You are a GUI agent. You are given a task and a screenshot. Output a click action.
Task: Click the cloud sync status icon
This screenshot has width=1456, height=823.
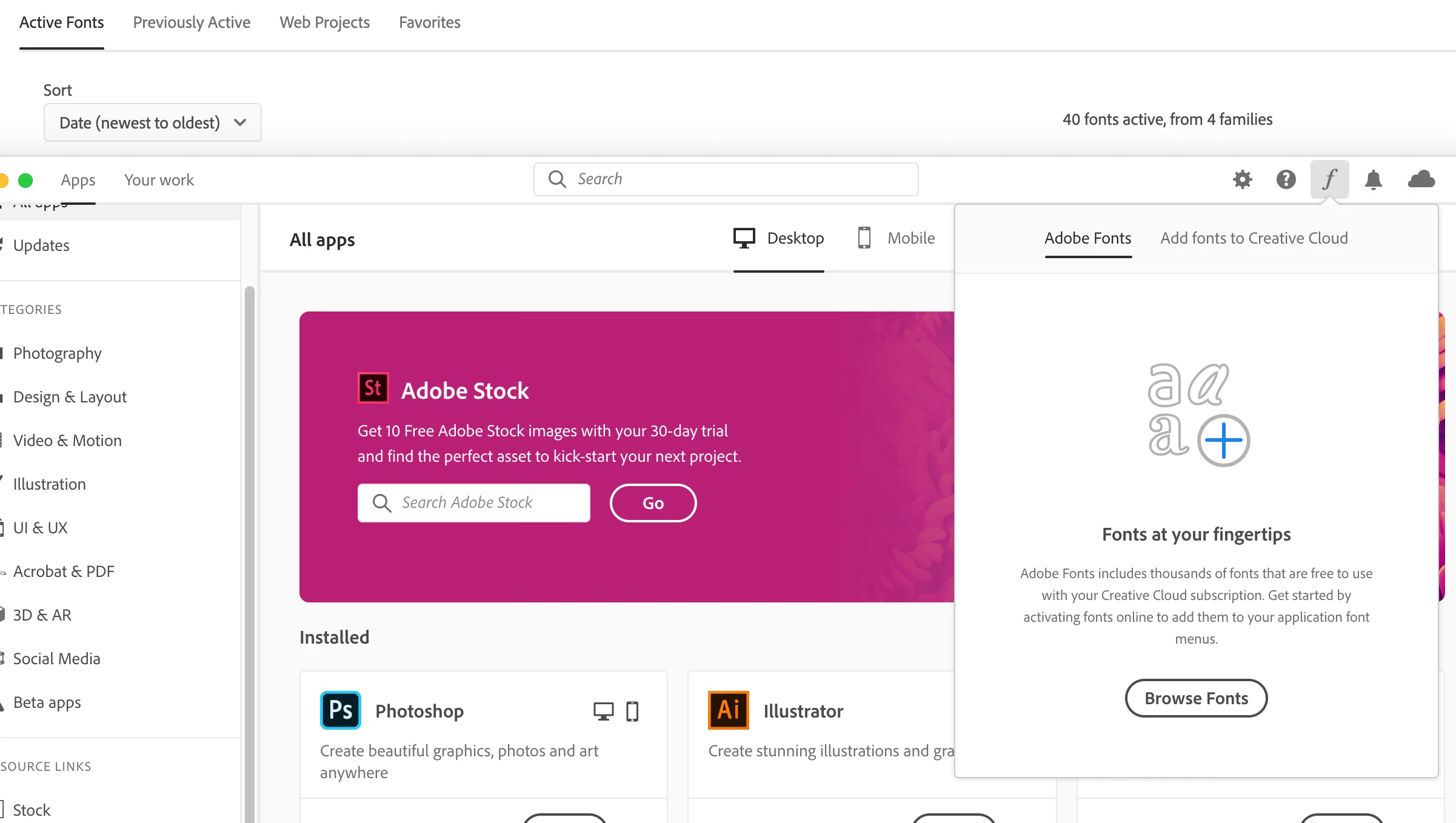pos(1421,179)
